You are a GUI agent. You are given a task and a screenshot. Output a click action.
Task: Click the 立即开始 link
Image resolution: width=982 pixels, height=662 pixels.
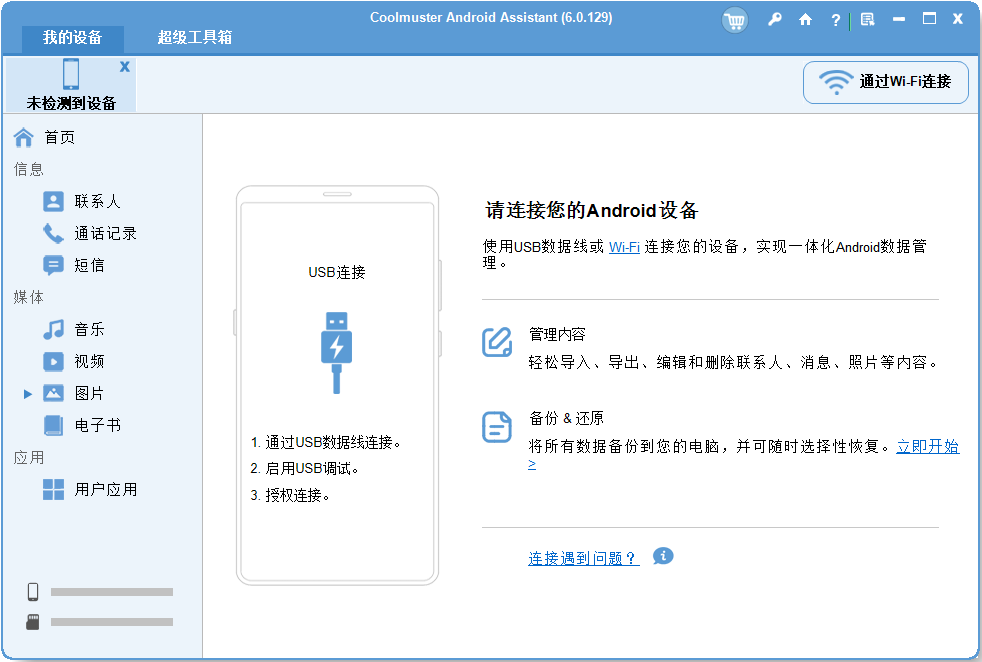pos(928,447)
